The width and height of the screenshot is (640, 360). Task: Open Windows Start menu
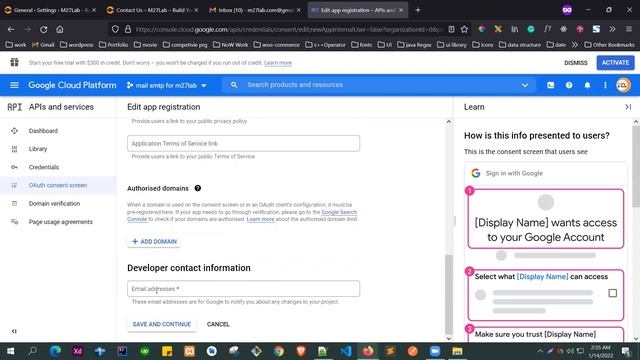coord(11,351)
